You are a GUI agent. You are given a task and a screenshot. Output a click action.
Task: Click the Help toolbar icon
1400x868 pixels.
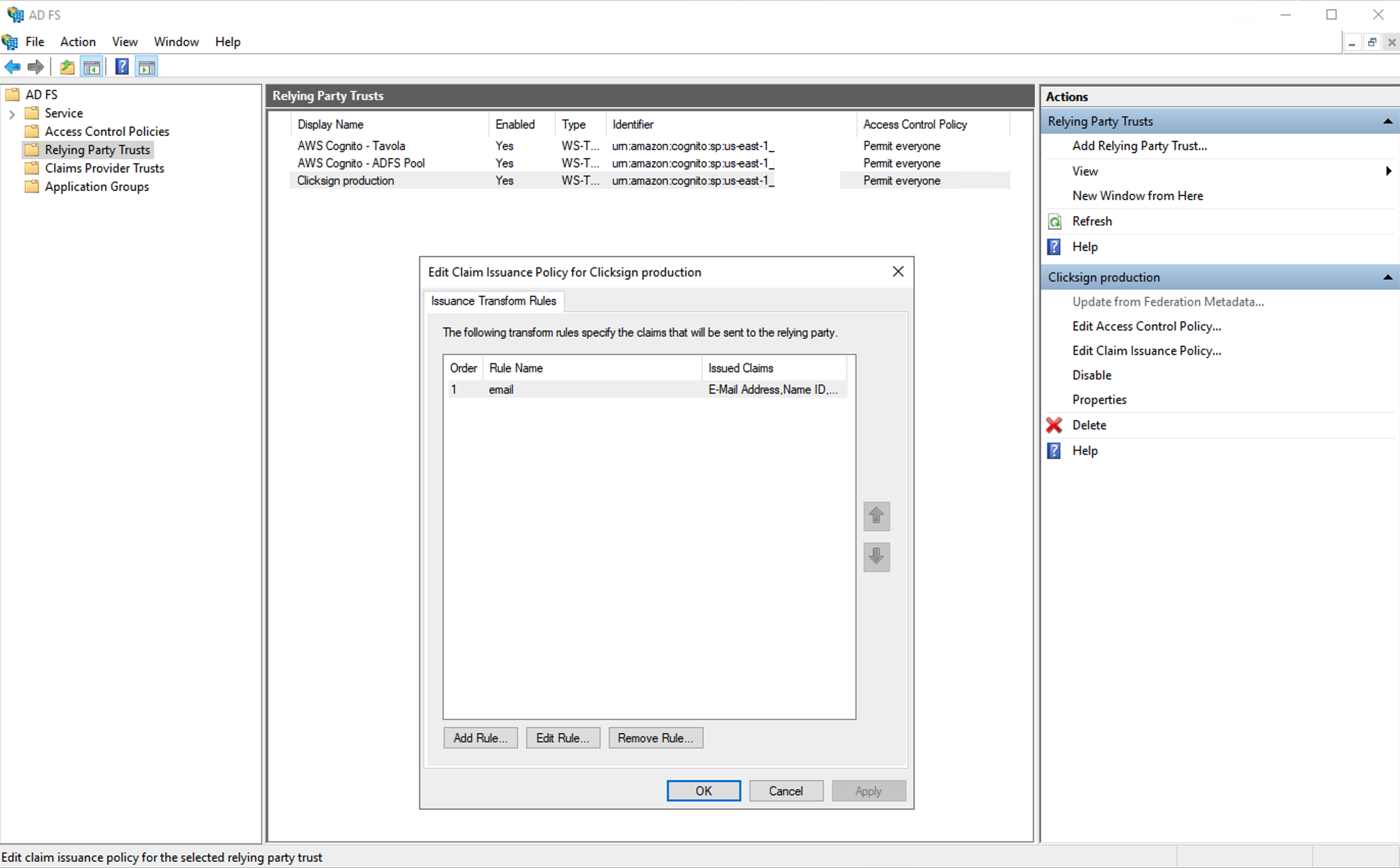click(x=122, y=67)
